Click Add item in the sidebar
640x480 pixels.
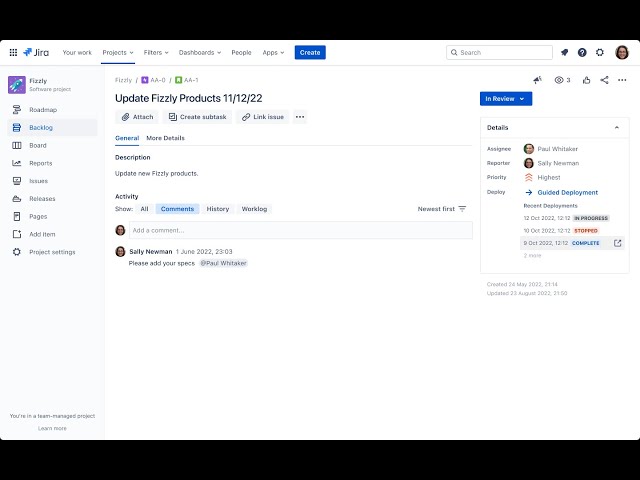[52, 234]
